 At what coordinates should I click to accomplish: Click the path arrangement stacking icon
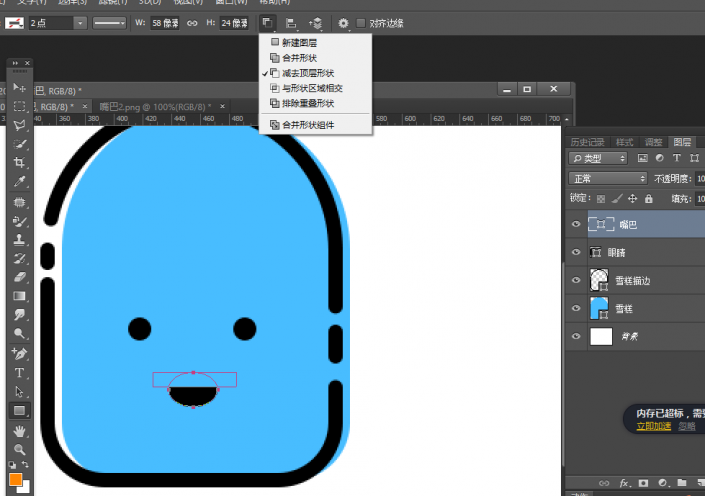(x=316, y=23)
